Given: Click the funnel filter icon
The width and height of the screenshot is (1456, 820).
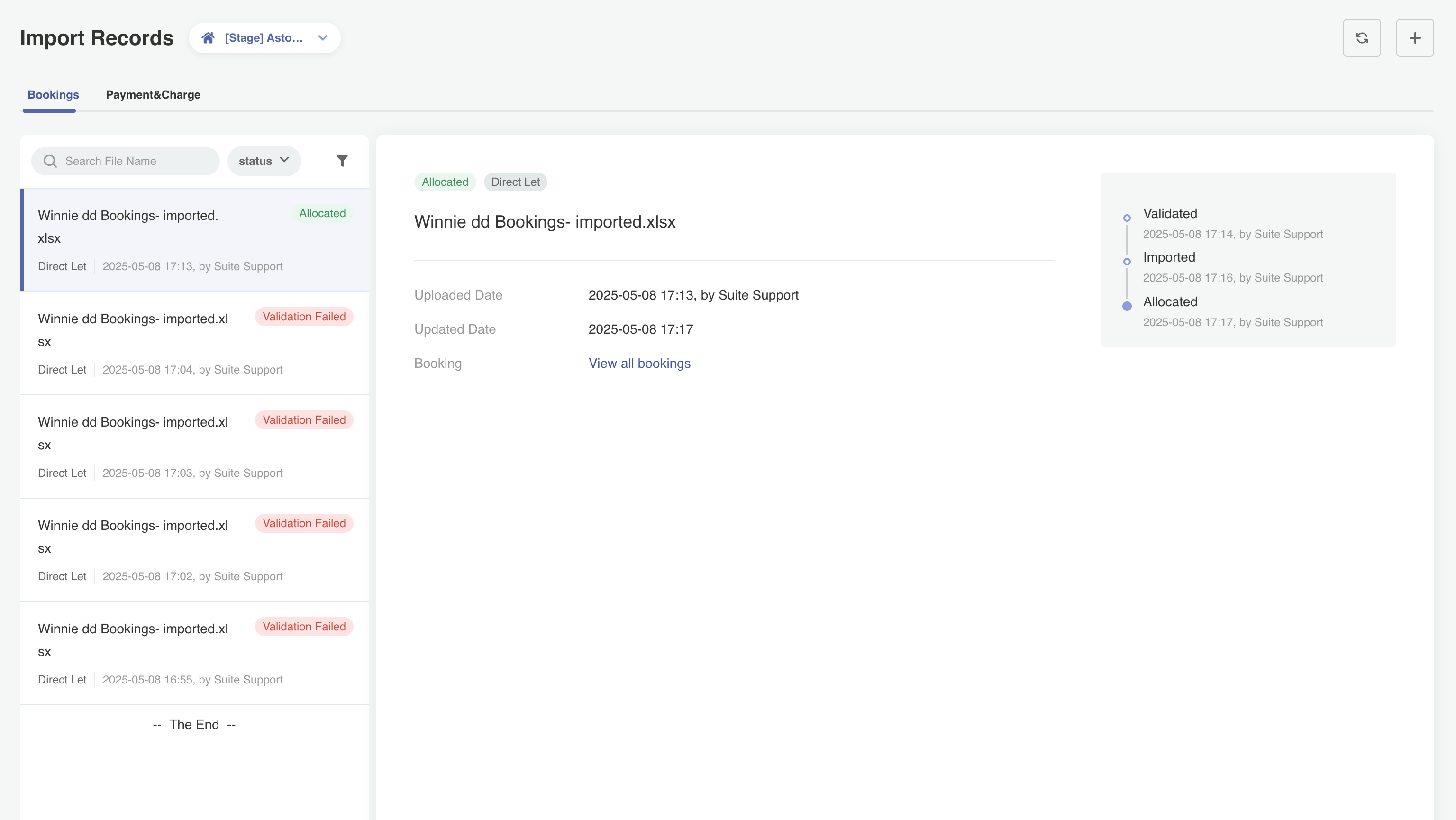Looking at the screenshot, I should coord(342,161).
